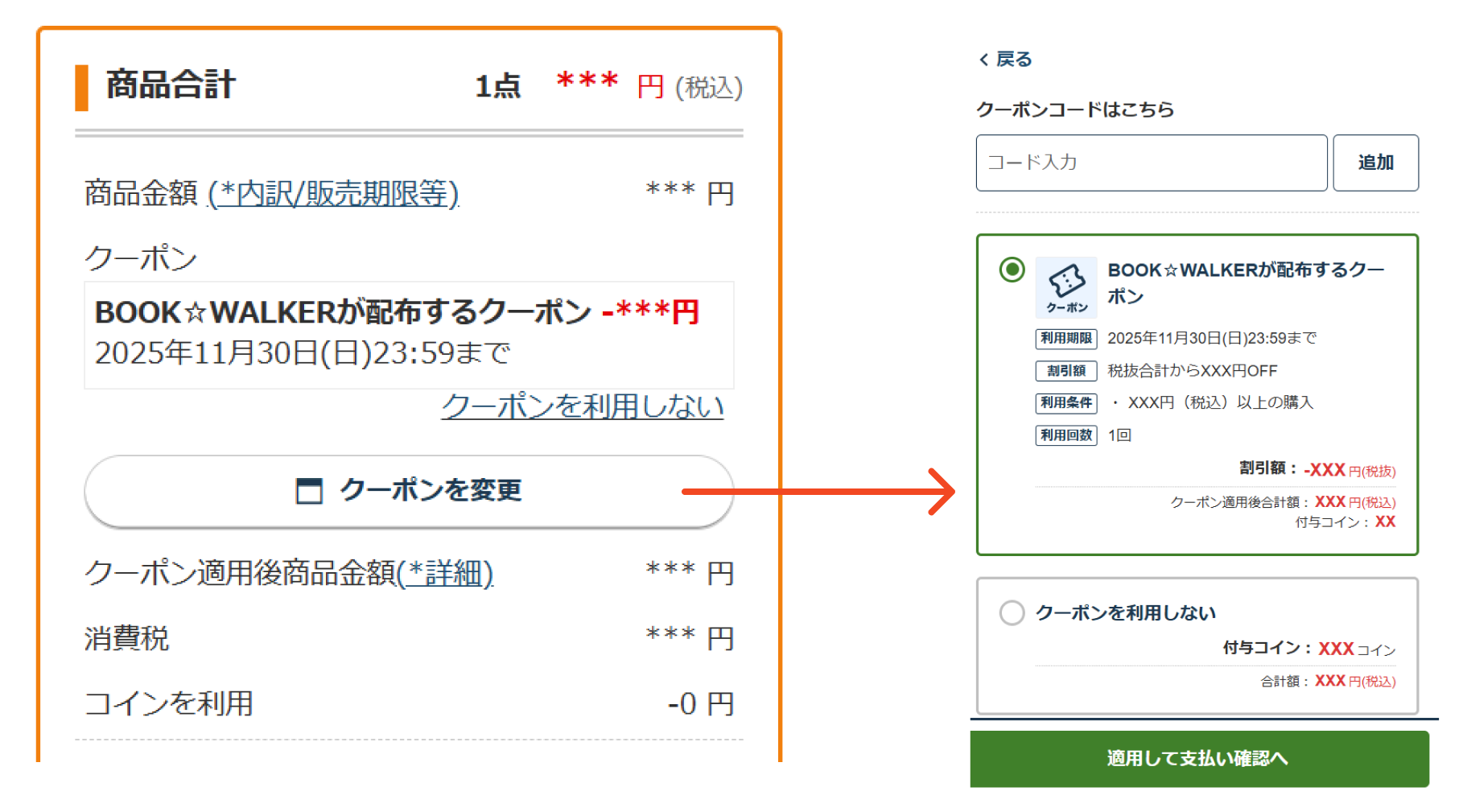Type in the コード入力 coupon code field
Viewport: 1463px width, 812px height.
pyautogui.click(x=1151, y=163)
